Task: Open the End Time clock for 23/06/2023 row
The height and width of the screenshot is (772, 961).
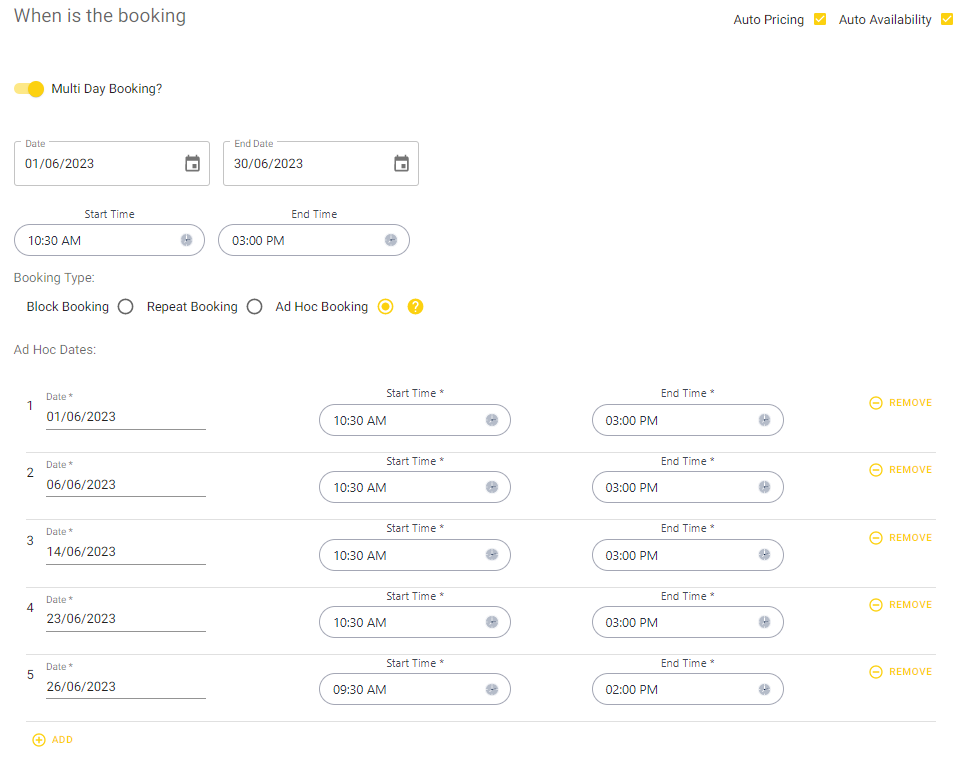Action: point(764,622)
